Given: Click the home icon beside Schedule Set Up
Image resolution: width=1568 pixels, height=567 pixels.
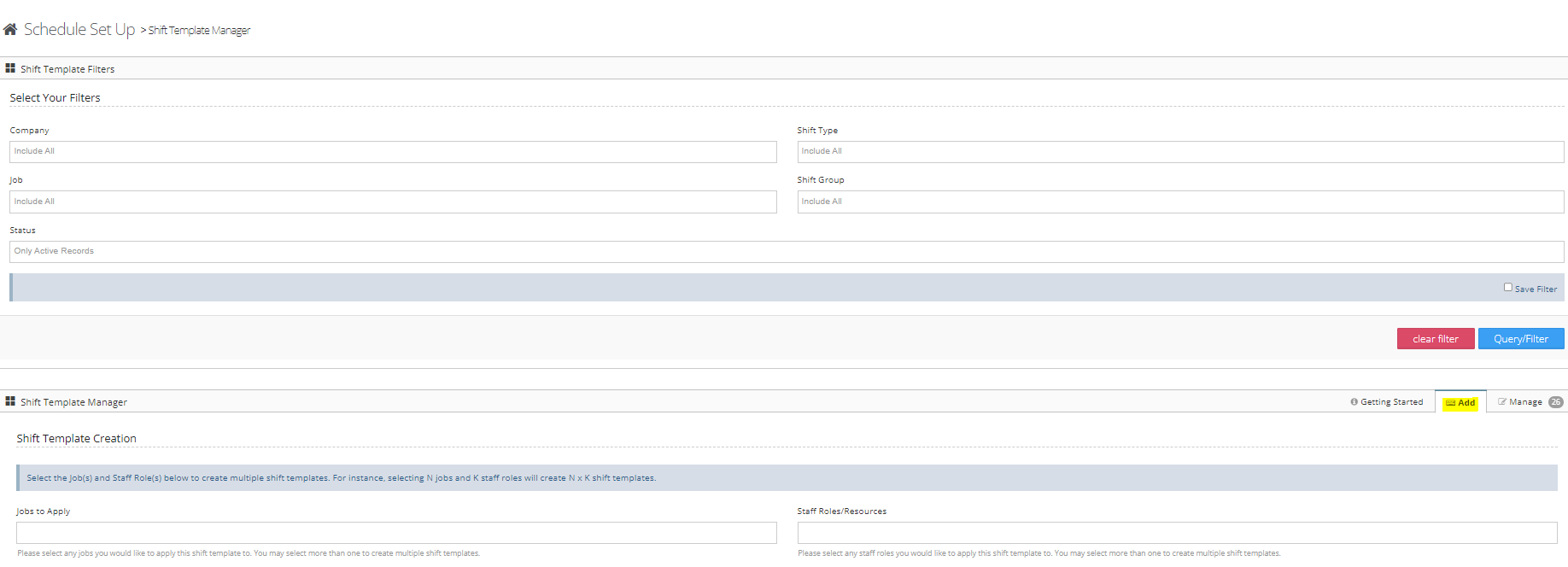Looking at the screenshot, I should coord(10,30).
